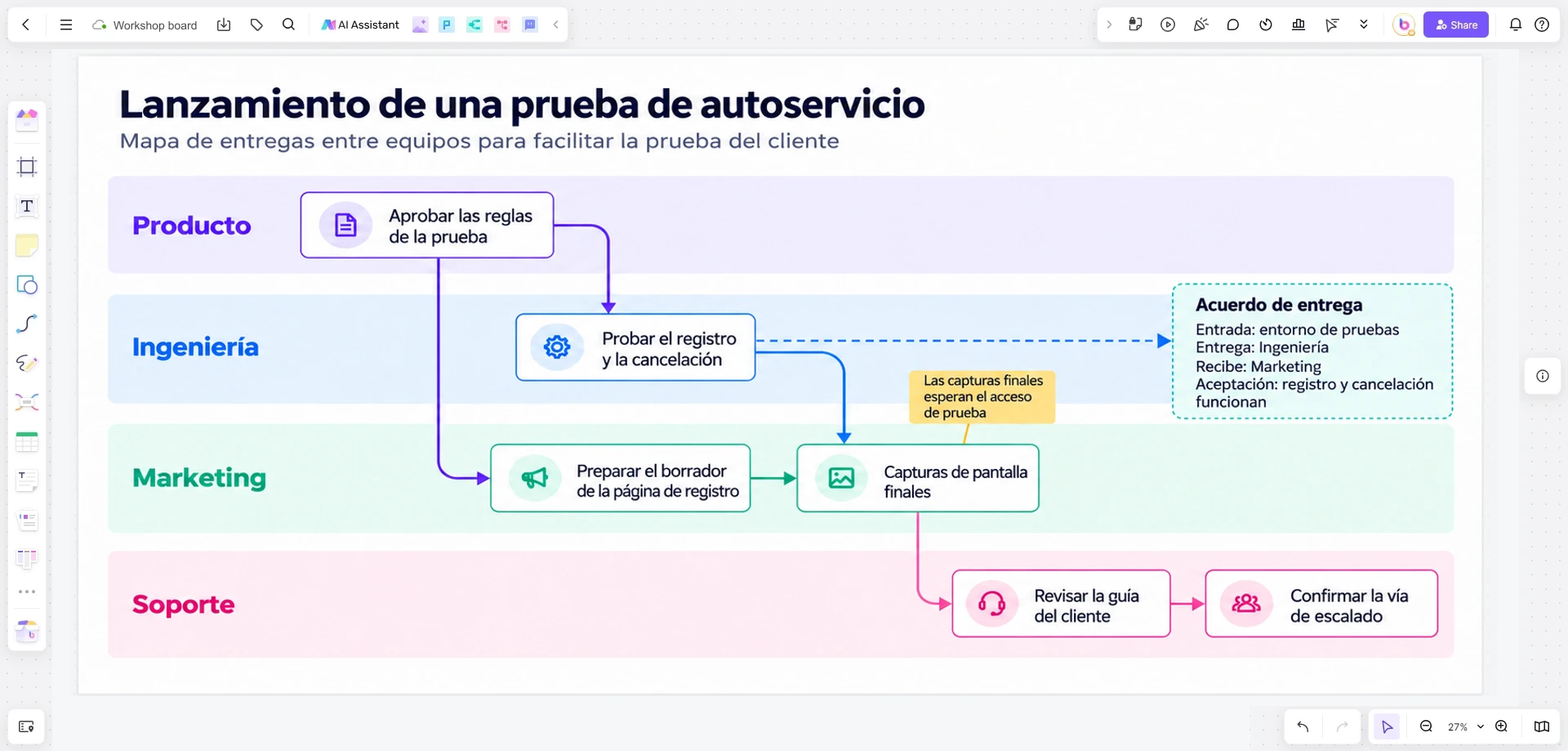Toggle the cursor select mode button
This screenshot has width=1568, height=751.
pyautogui.click(x=1387, y=726)
